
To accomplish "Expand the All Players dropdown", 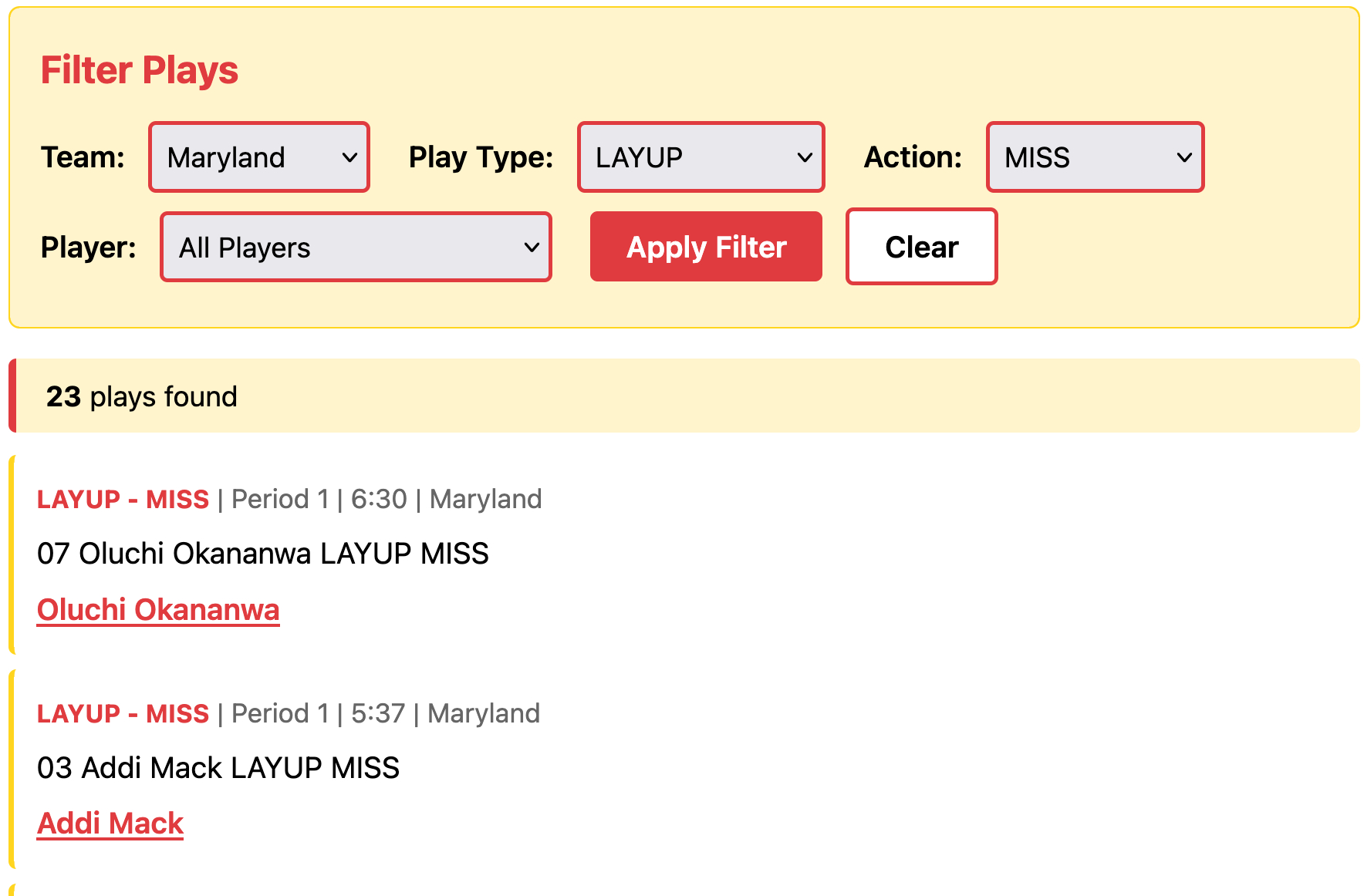I will coord(356,248).
